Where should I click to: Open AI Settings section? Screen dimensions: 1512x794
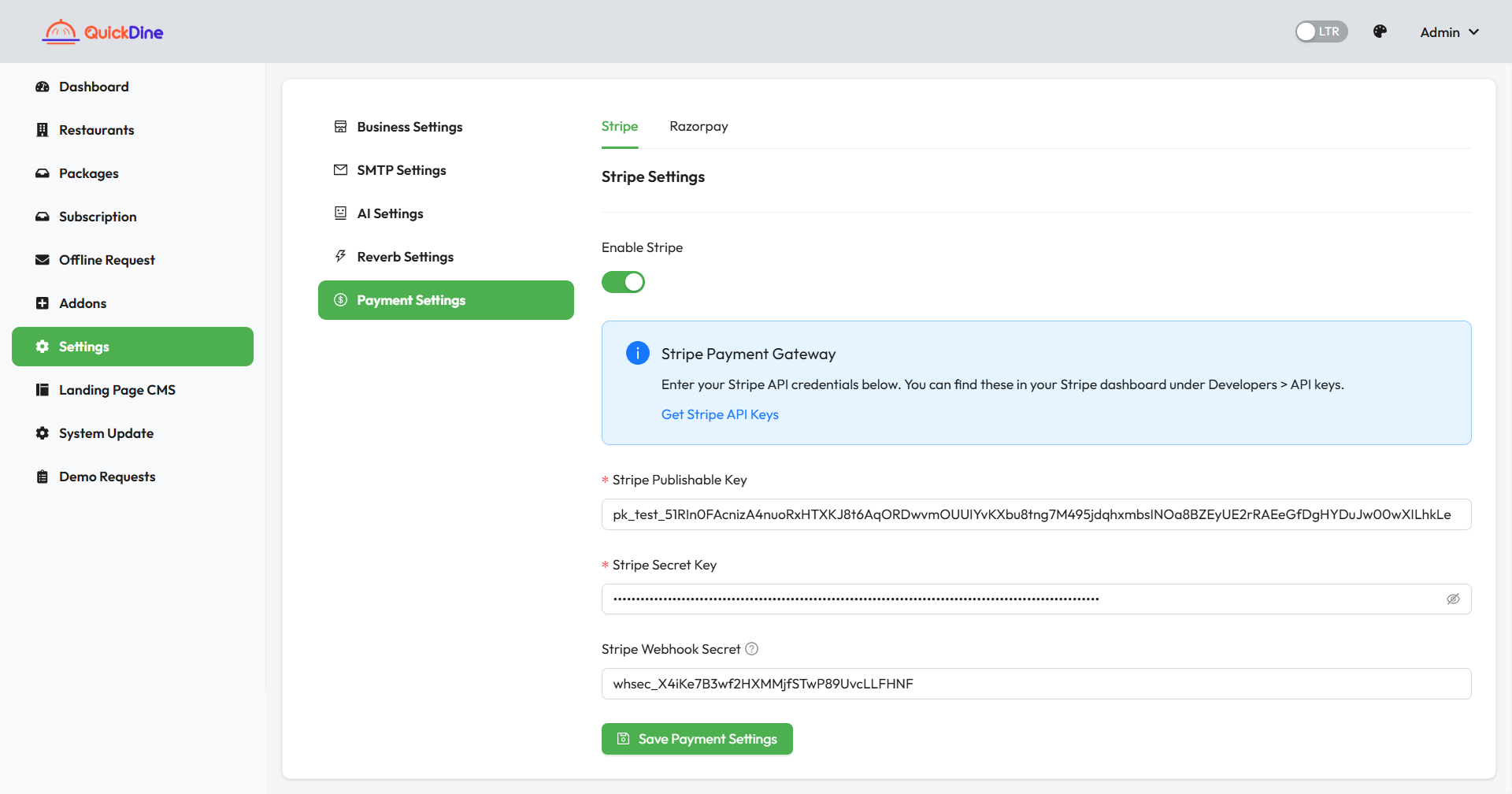[446, 213]
